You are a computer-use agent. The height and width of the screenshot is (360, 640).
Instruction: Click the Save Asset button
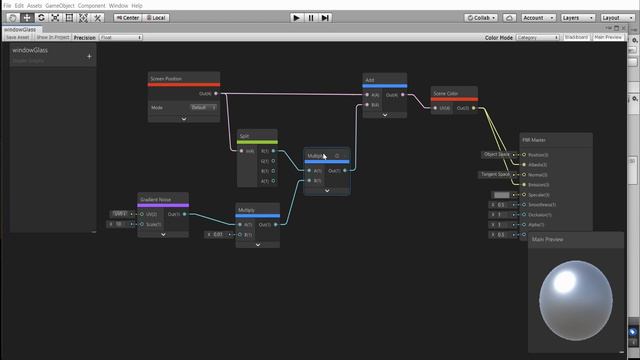[x=17, y=37]
